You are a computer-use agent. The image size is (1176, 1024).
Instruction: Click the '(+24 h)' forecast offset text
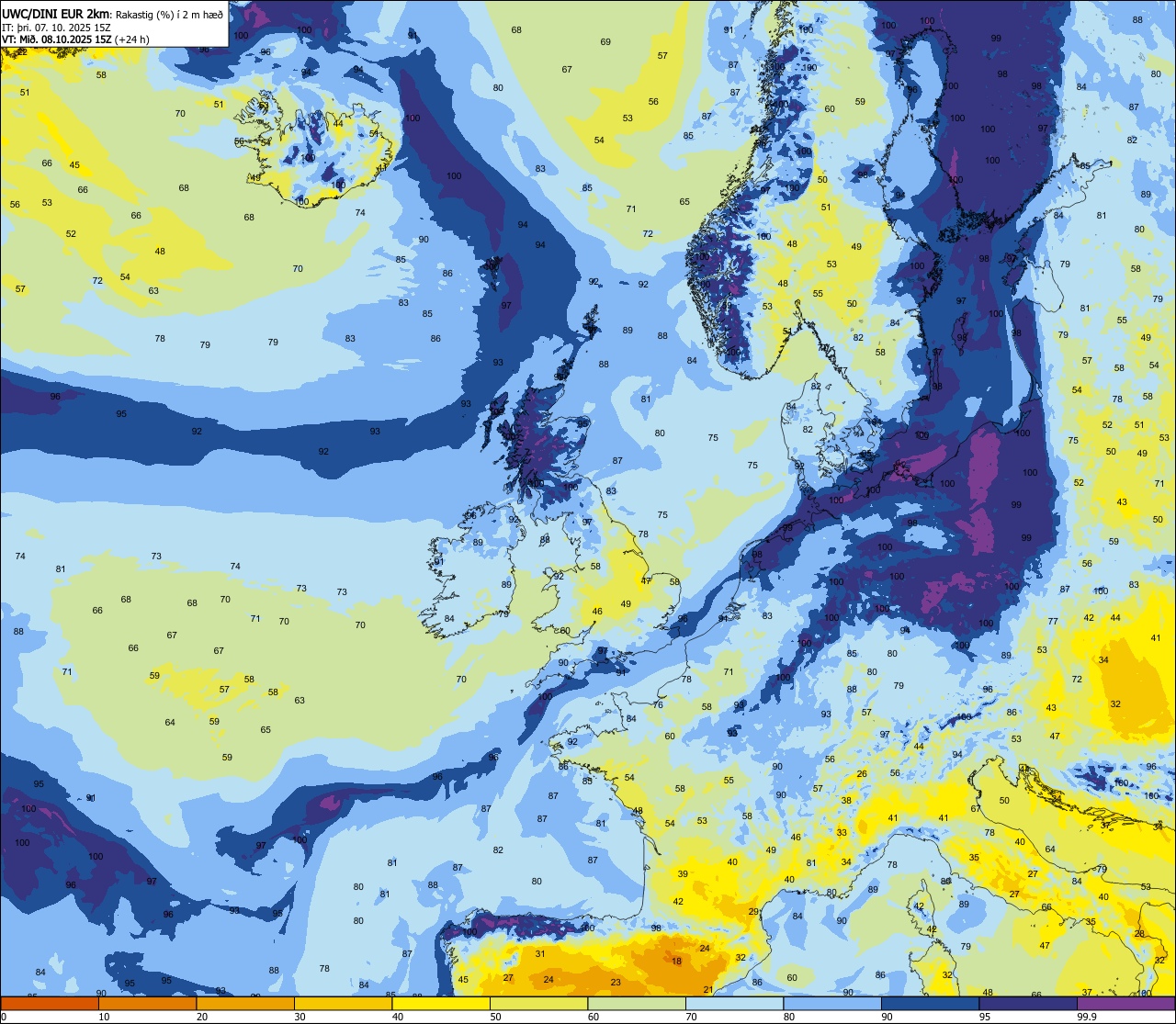[132, 39]
